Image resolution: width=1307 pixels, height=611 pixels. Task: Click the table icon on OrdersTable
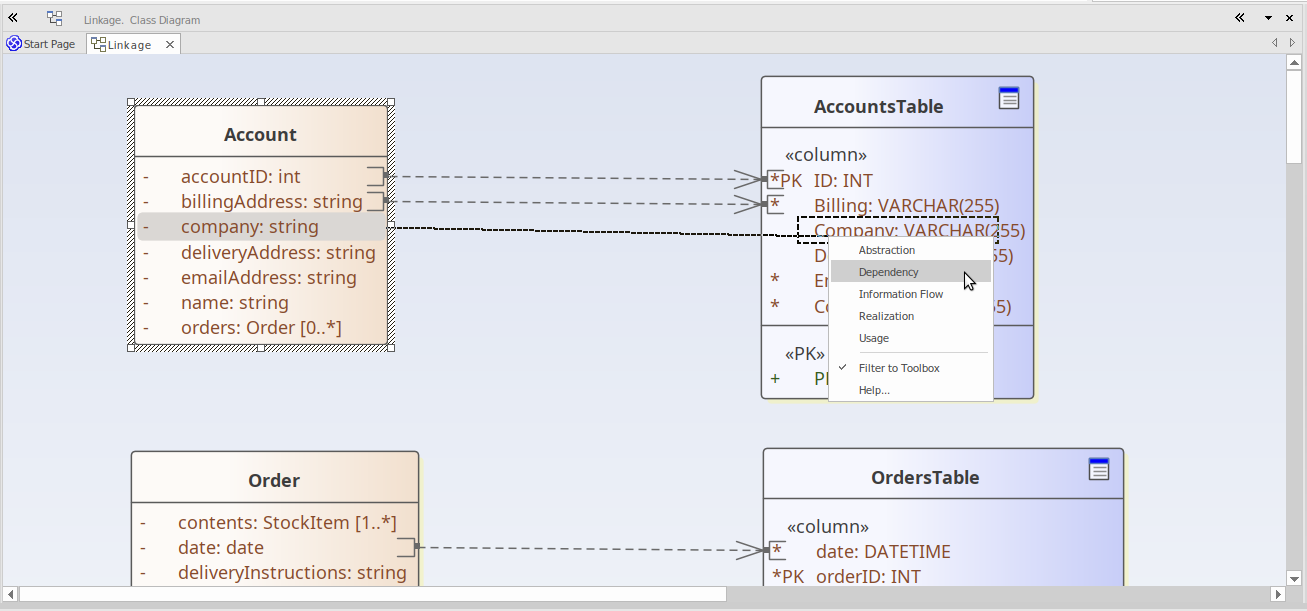click(x=1099, y=469)
